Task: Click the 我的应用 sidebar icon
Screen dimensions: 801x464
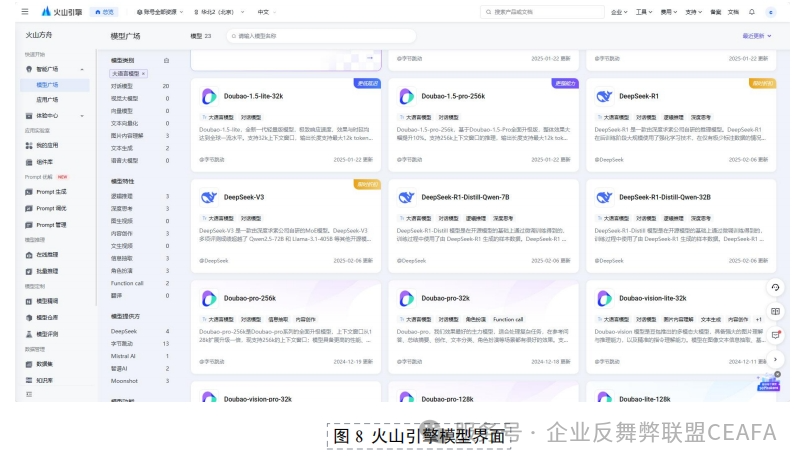Action: 29,146
